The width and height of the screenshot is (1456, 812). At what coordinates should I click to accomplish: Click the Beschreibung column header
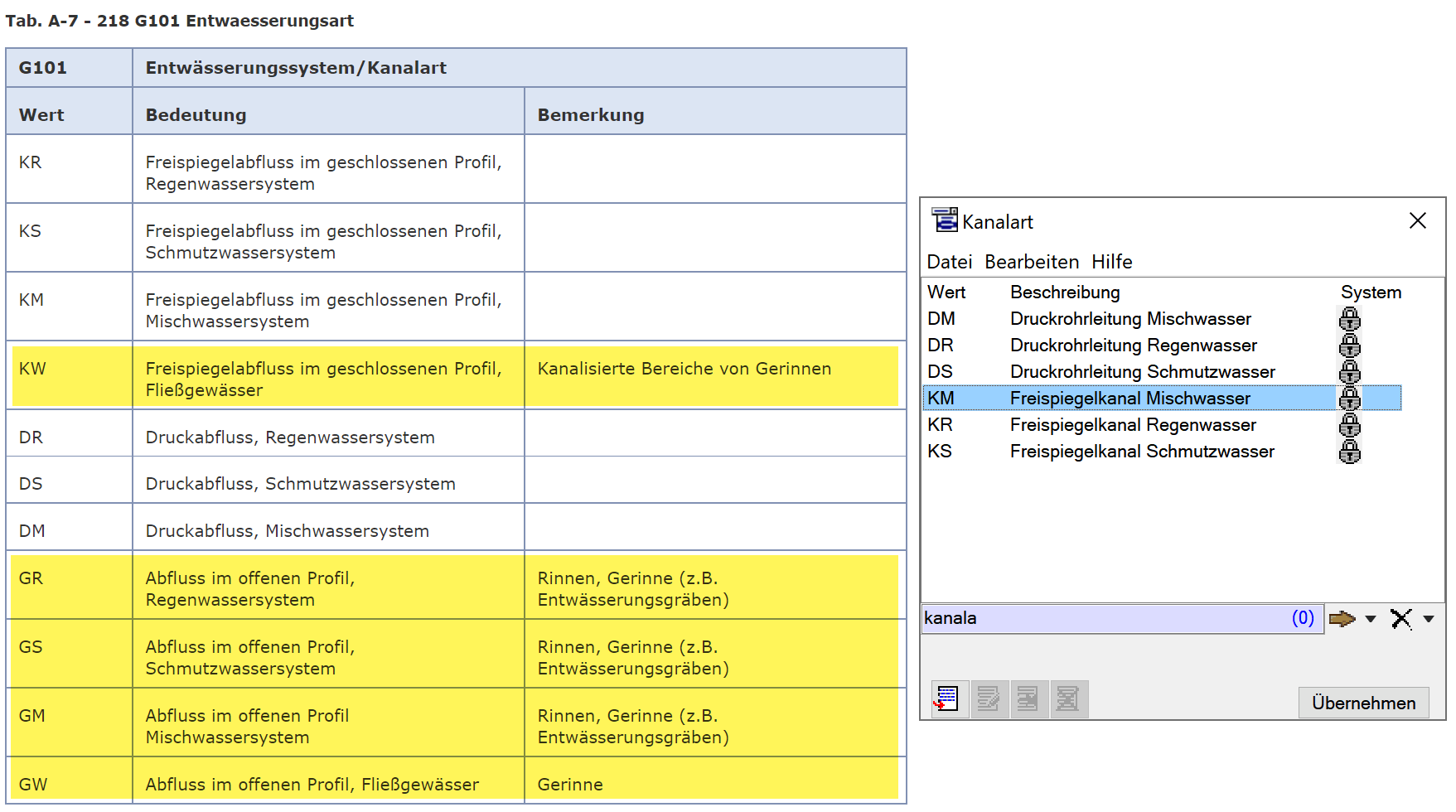[1065, 292]
